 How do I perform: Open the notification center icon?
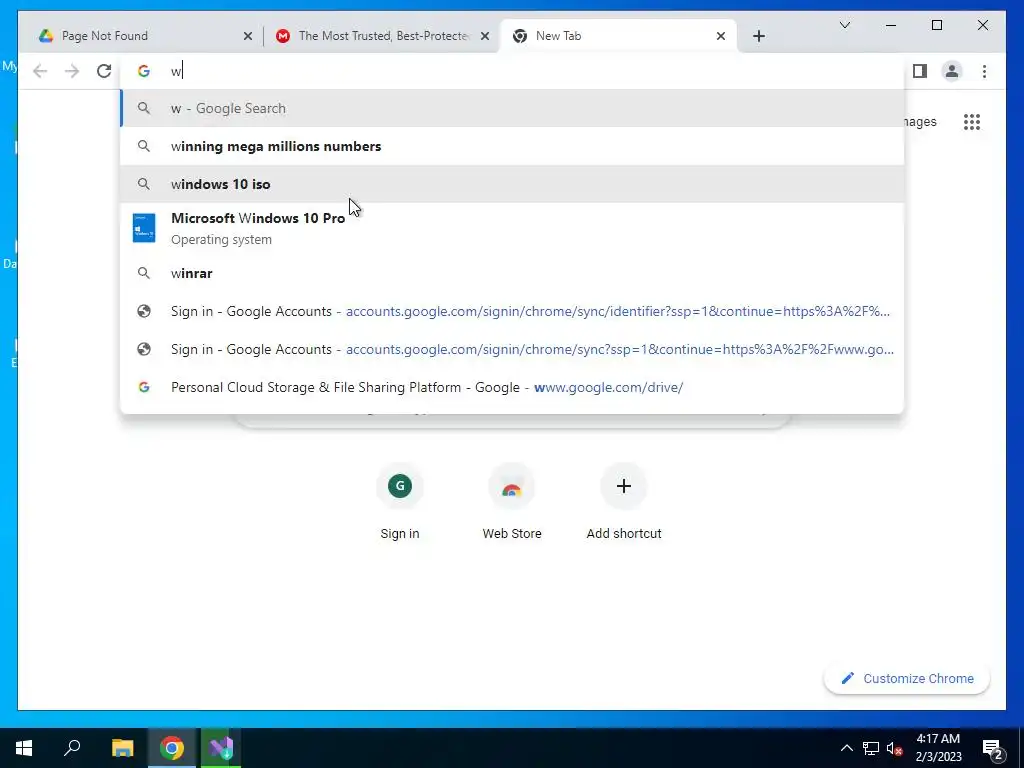click(993, 748)
